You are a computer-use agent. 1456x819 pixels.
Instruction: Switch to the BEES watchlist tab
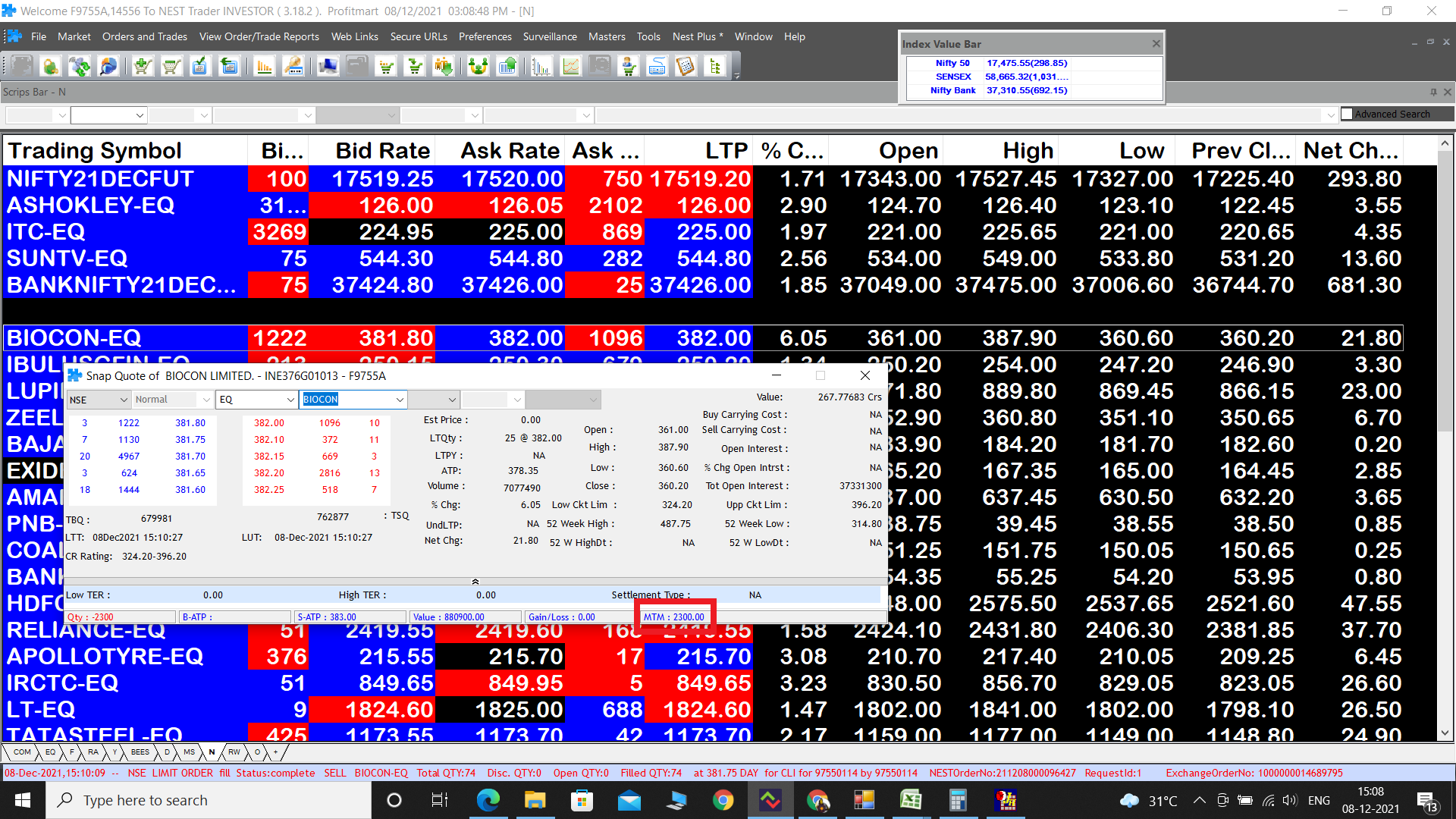[x=140, y=752]
